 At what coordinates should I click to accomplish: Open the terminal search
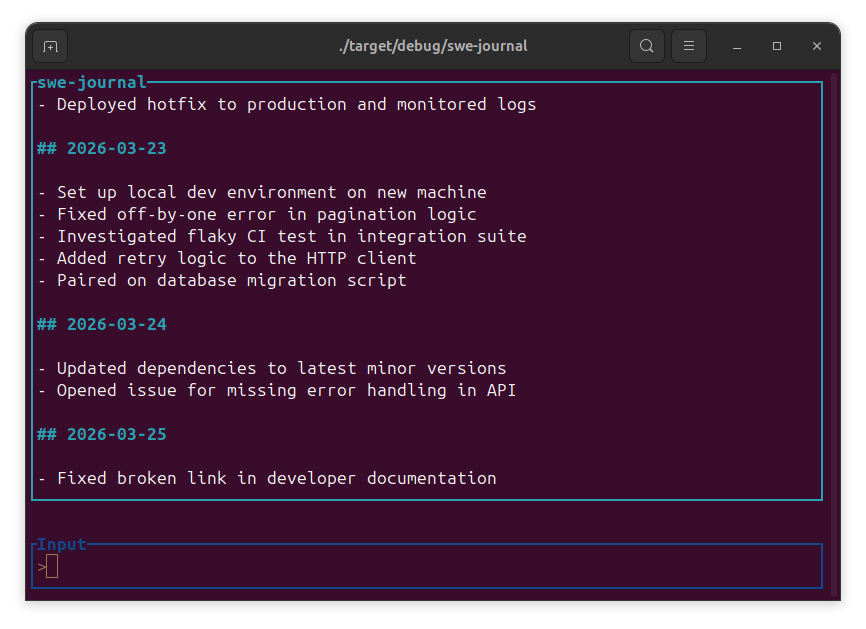click(647, 46)
